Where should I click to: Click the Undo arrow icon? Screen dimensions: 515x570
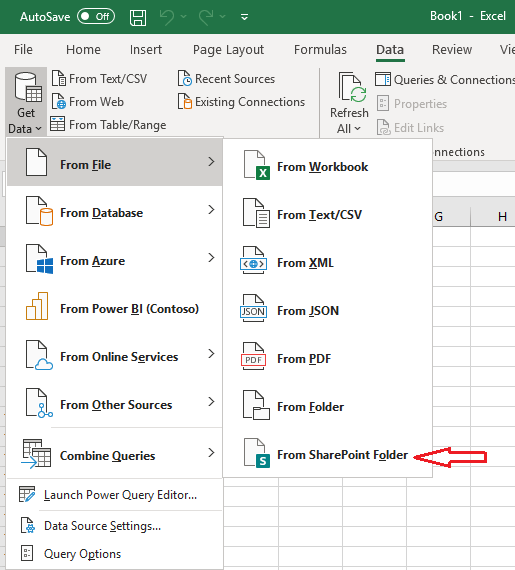(167, 17)
